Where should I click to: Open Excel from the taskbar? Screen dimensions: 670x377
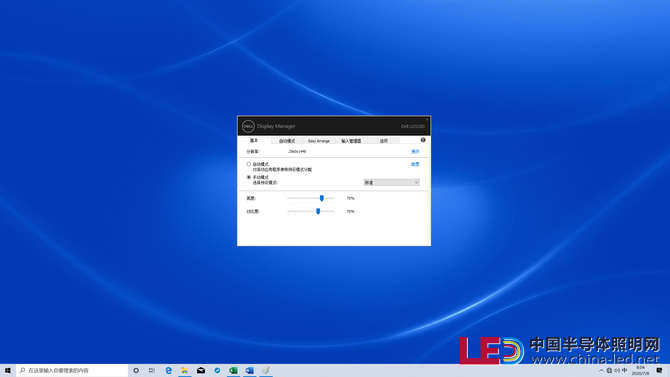click(233, 371)
